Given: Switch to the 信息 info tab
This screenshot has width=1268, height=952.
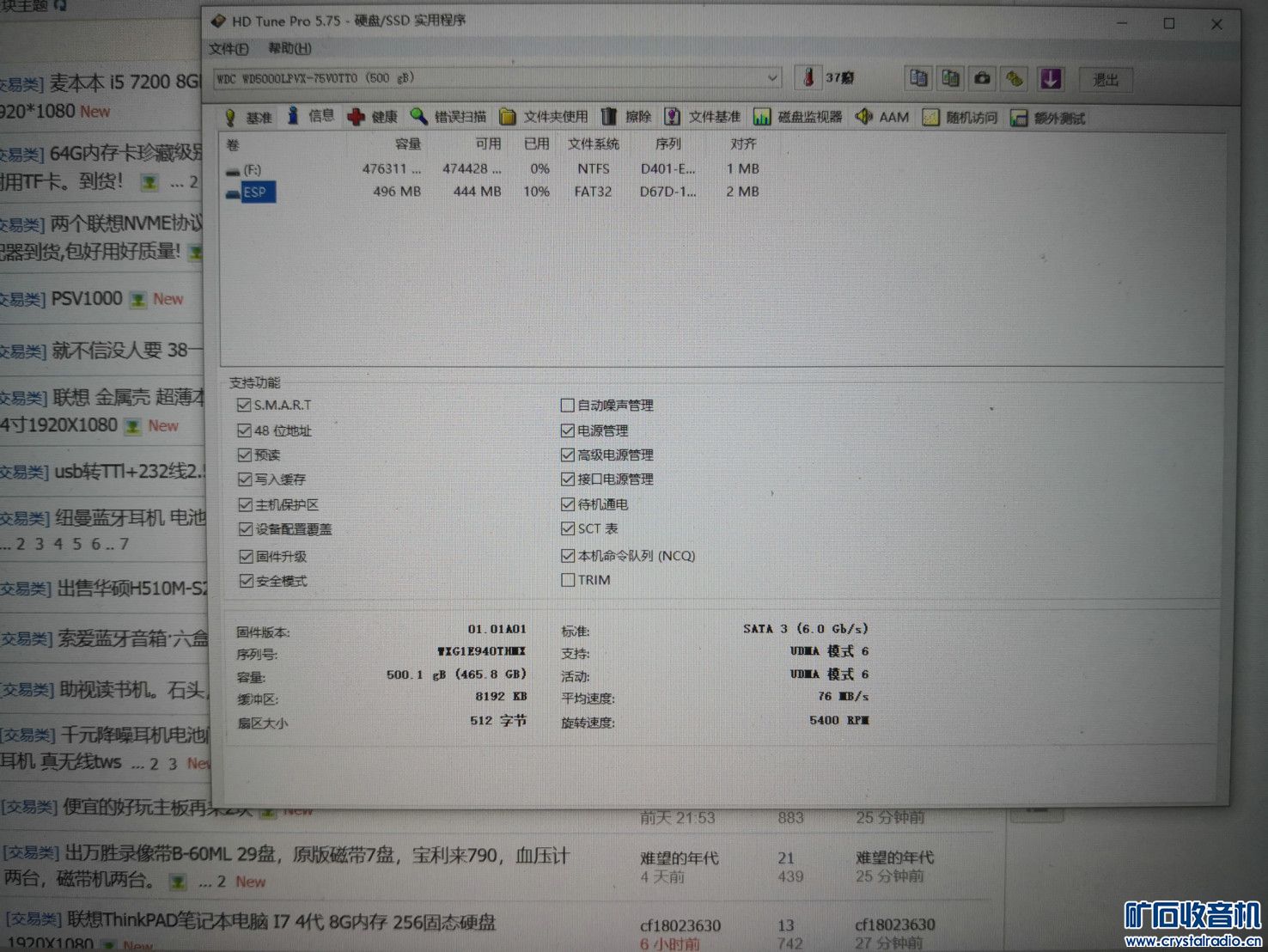Looking at the screenshot, I should pyautogui.click(x=311, y=116).
